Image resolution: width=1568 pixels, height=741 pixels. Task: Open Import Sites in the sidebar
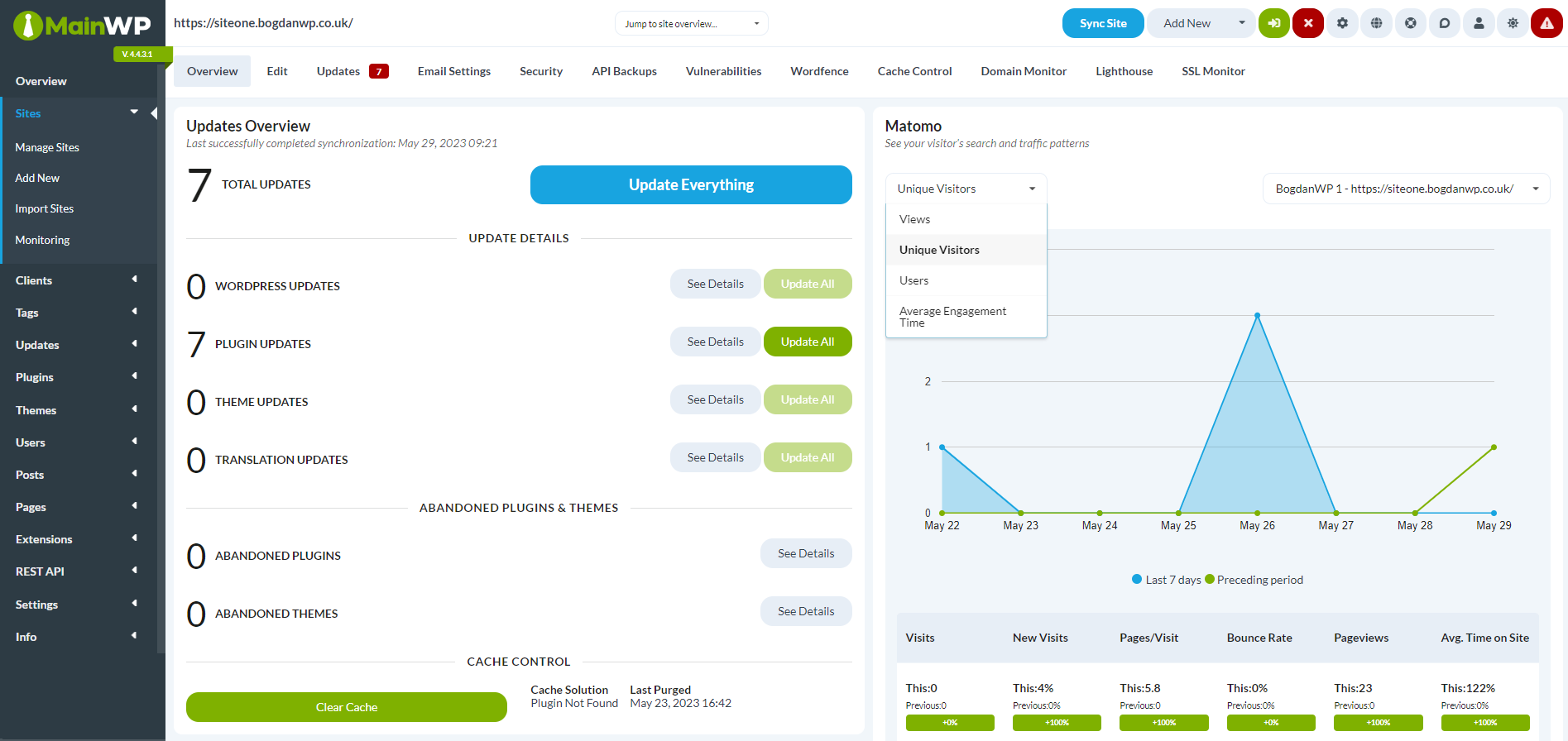45,208
